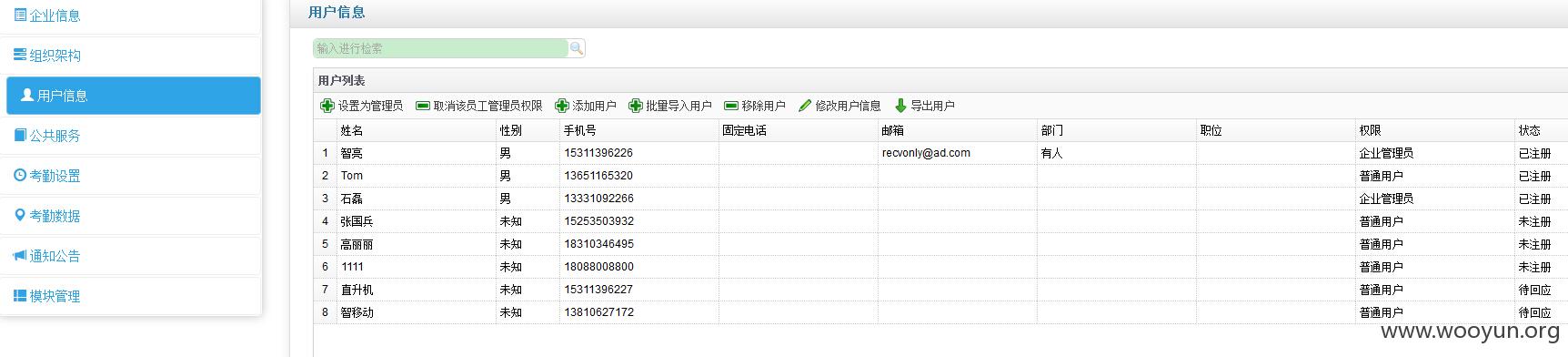The height and width of the screenshot is (357, 1568).
Task: Click 用户列表 panel title
Action: [x=341, y=81]
